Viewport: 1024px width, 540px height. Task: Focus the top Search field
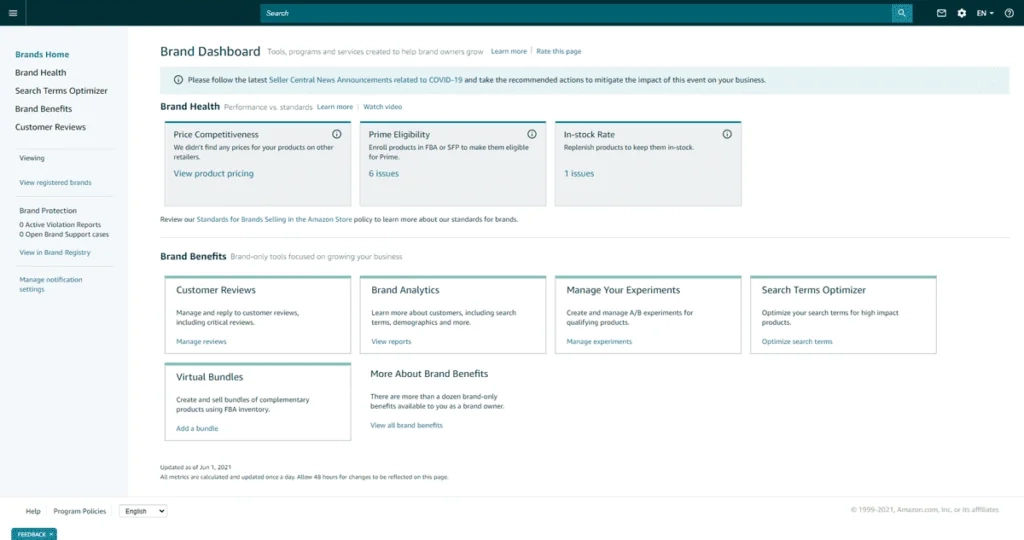tap(576, 13)
